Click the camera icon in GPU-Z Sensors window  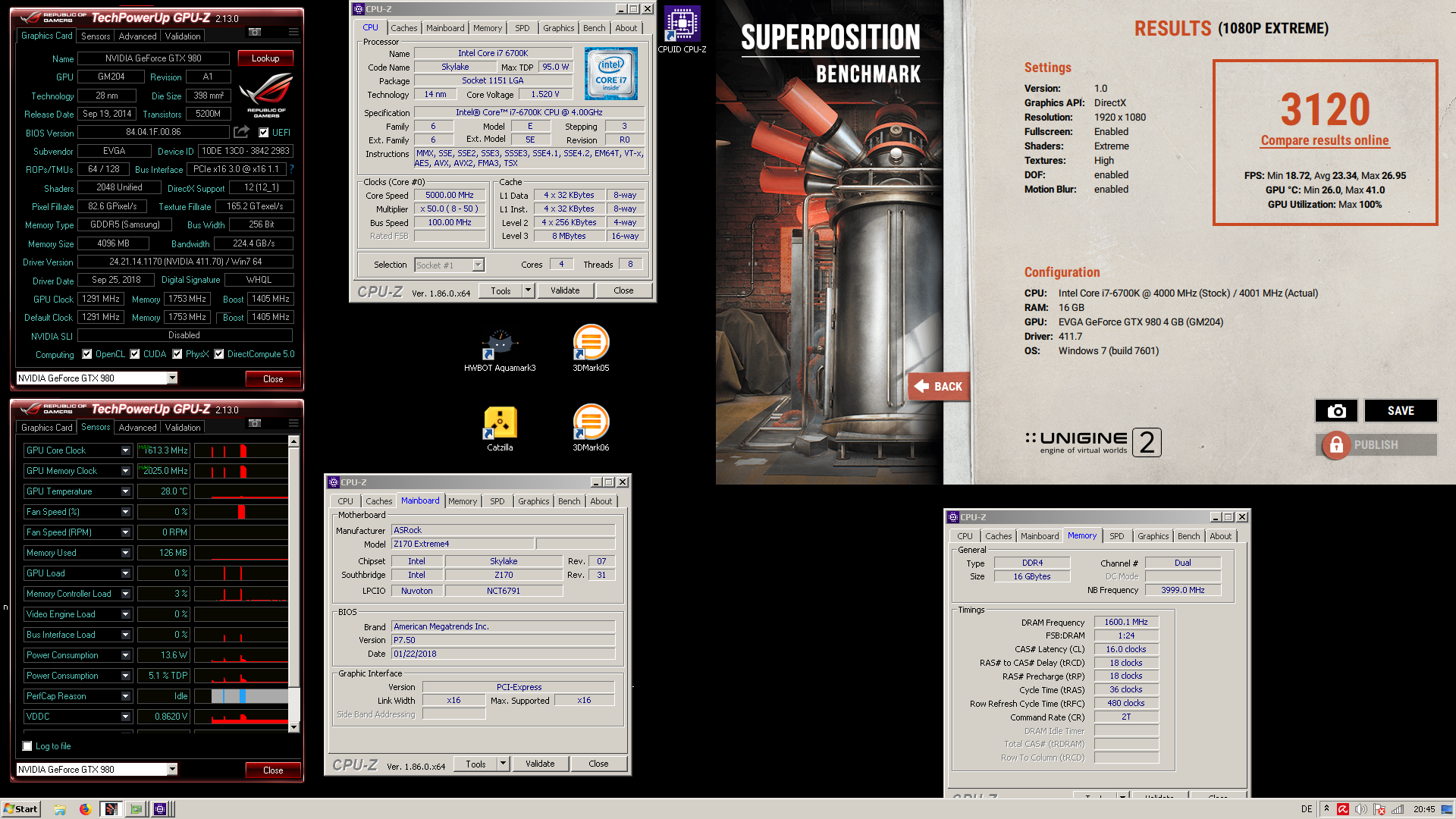(255, 423)
